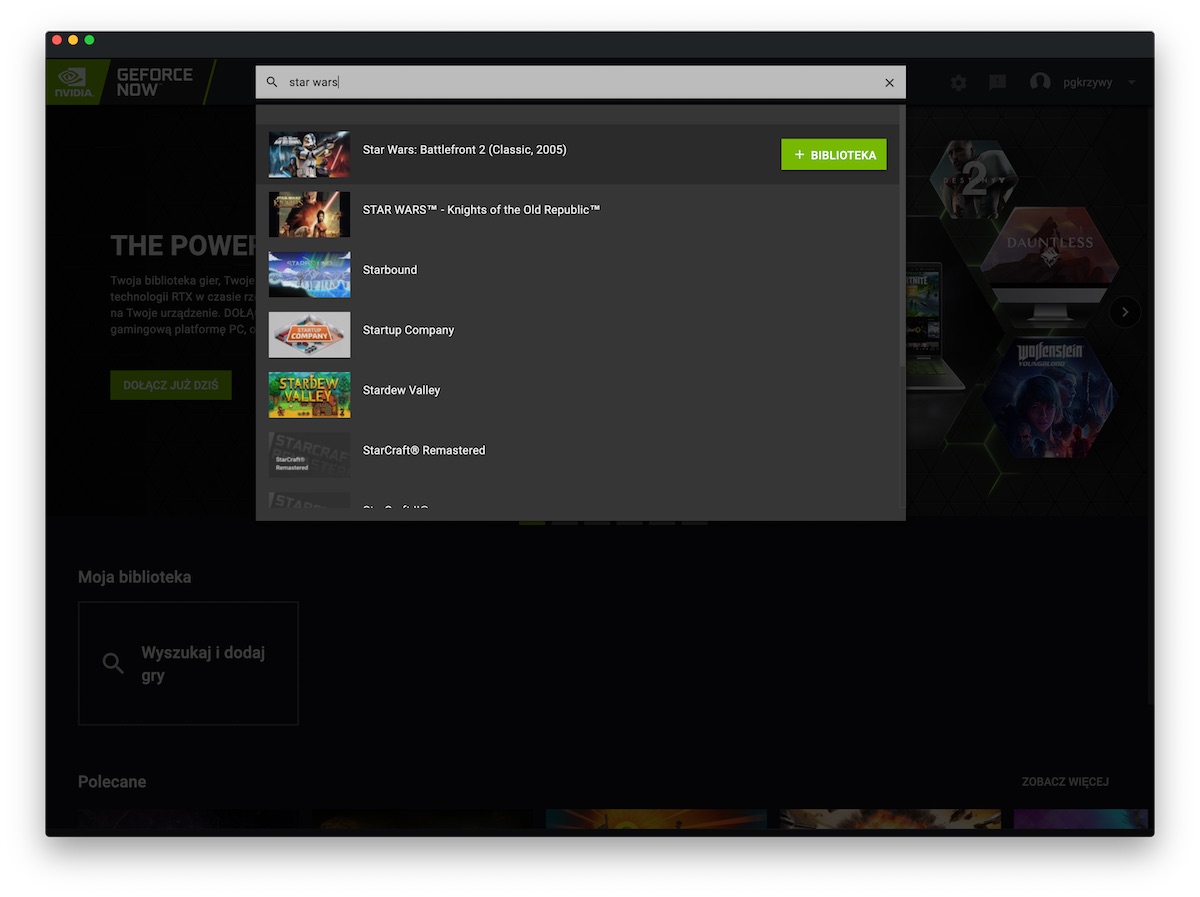Click the macOS yellow minimize button
Viewport: 1200px width, 897px height.
pyautogui.click(x=73, y=40)
